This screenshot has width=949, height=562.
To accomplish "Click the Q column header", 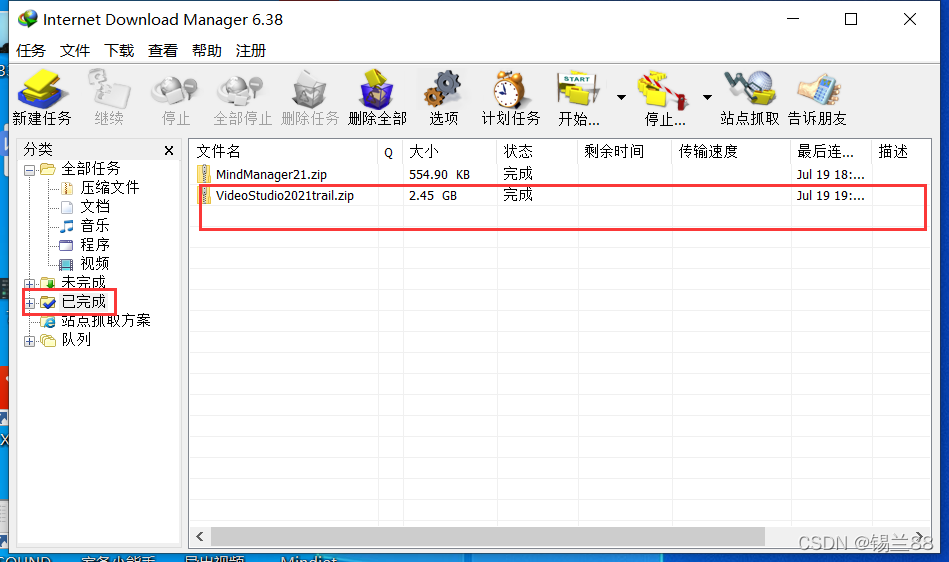I will pos(390,151).
